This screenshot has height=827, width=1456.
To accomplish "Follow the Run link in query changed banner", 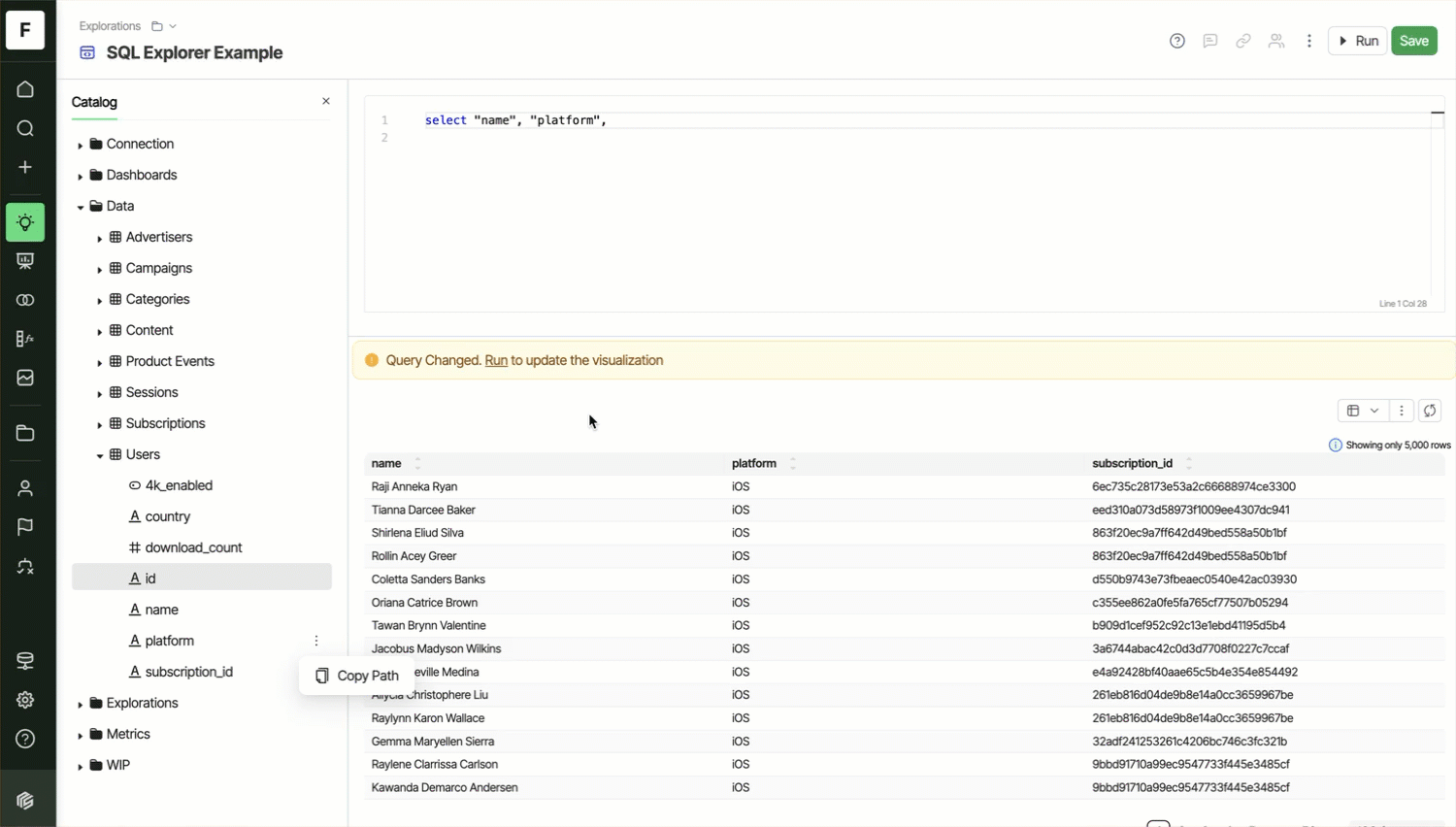I will [496, 360].
